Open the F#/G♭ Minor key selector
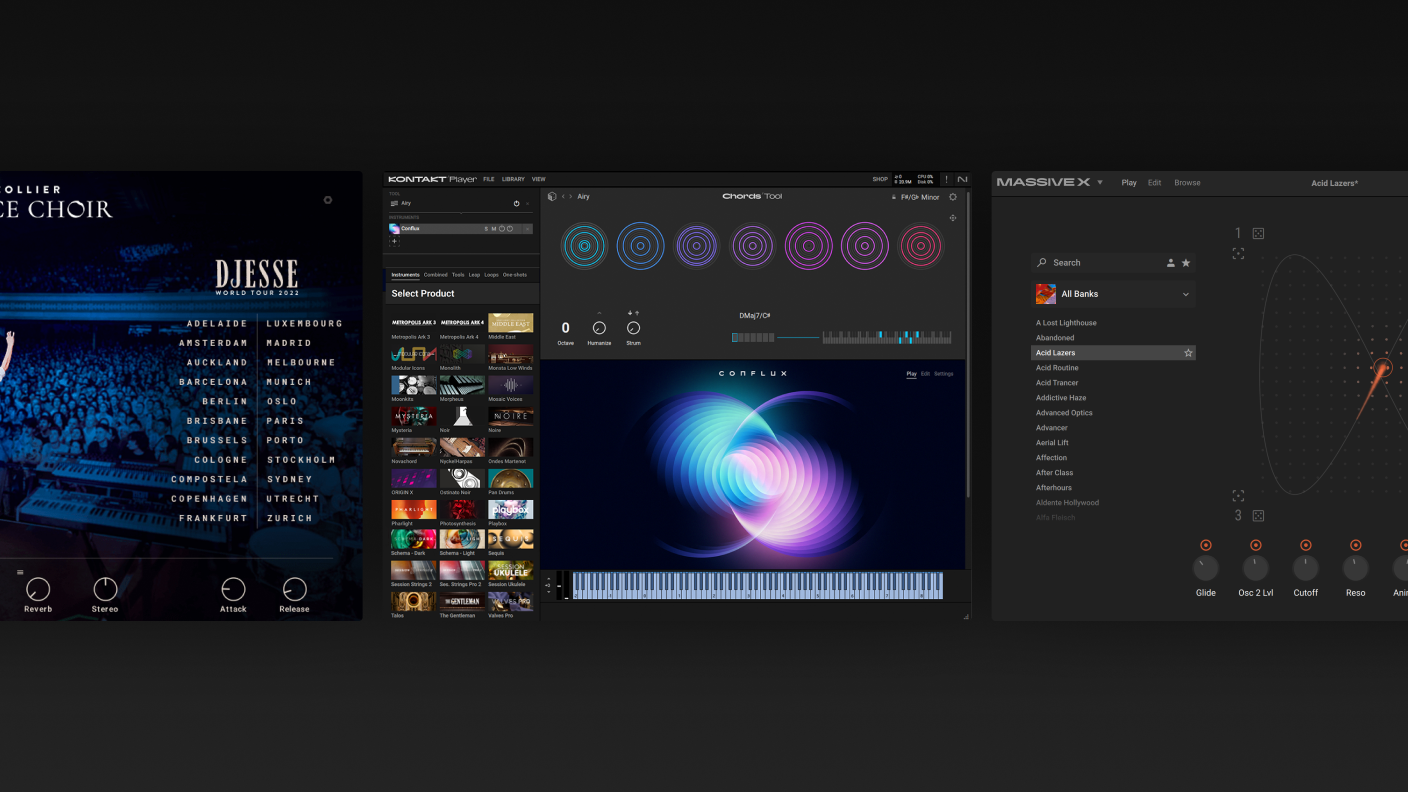 (920, 197)
